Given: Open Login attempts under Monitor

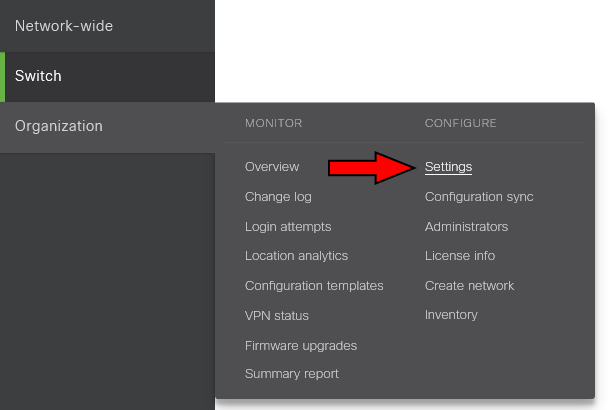Looking at the screenshot, I should tap(288, 227).
